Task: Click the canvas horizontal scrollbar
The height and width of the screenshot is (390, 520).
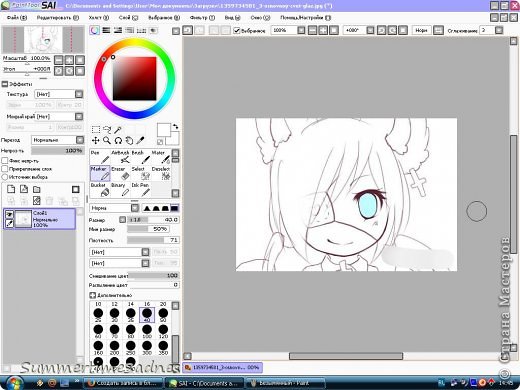Action: point(346,356)
